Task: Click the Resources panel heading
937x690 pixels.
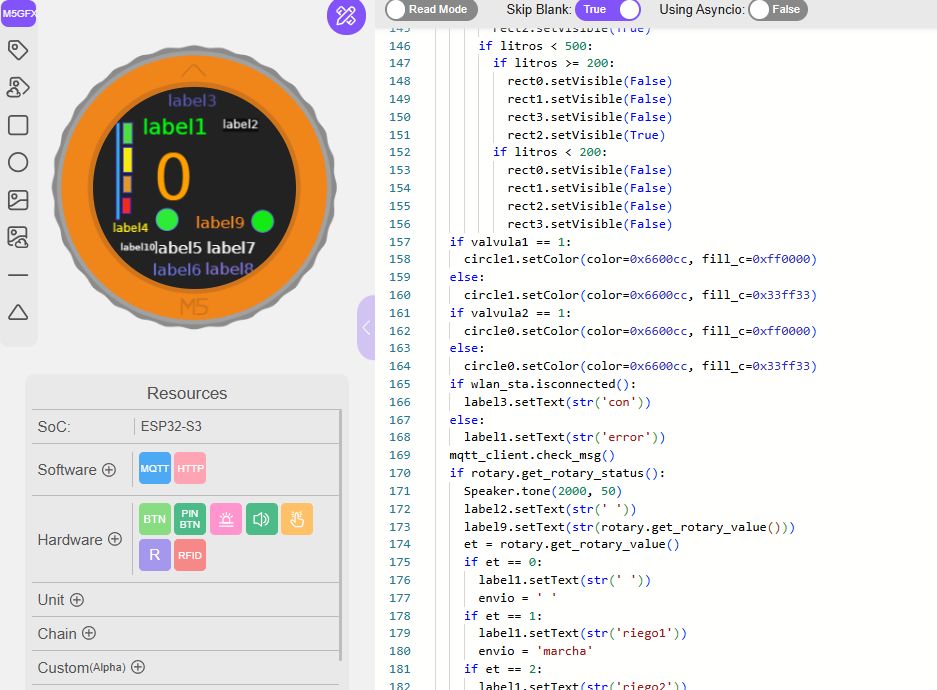Action: click(x=187, y=393)
